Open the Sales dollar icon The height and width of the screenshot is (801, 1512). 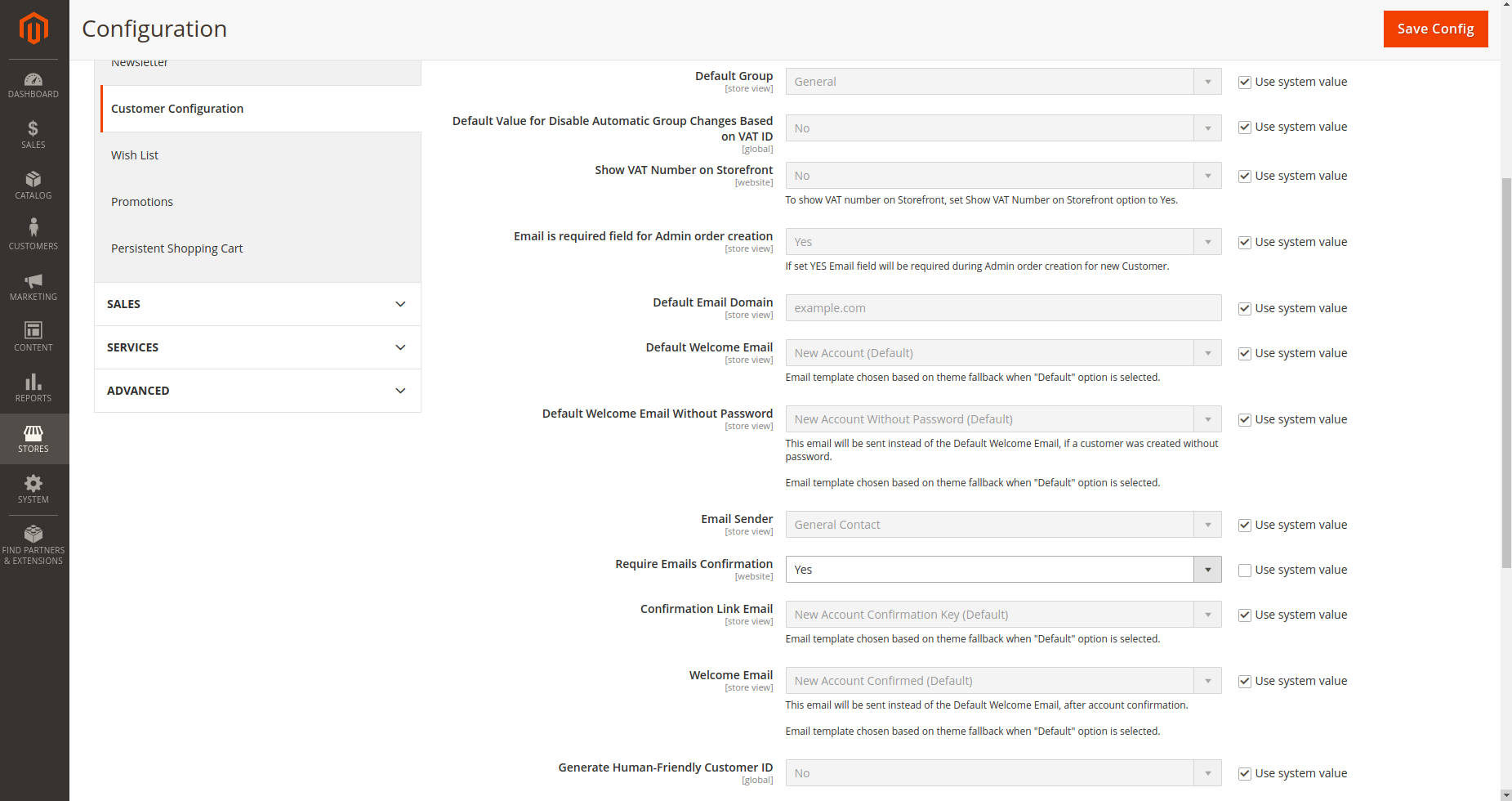[33, 128]
